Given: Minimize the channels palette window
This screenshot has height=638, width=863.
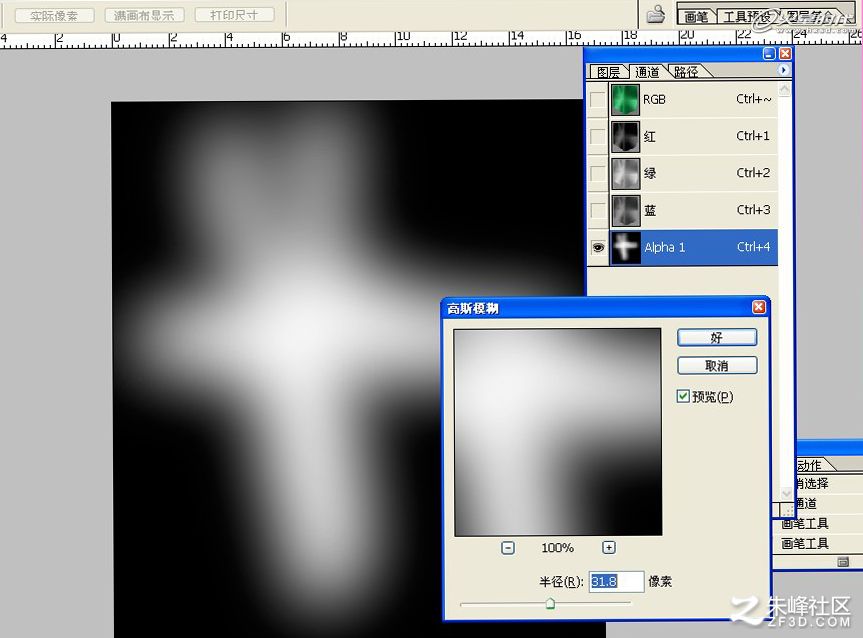Looking at the screenshot, I should [769, 53].
